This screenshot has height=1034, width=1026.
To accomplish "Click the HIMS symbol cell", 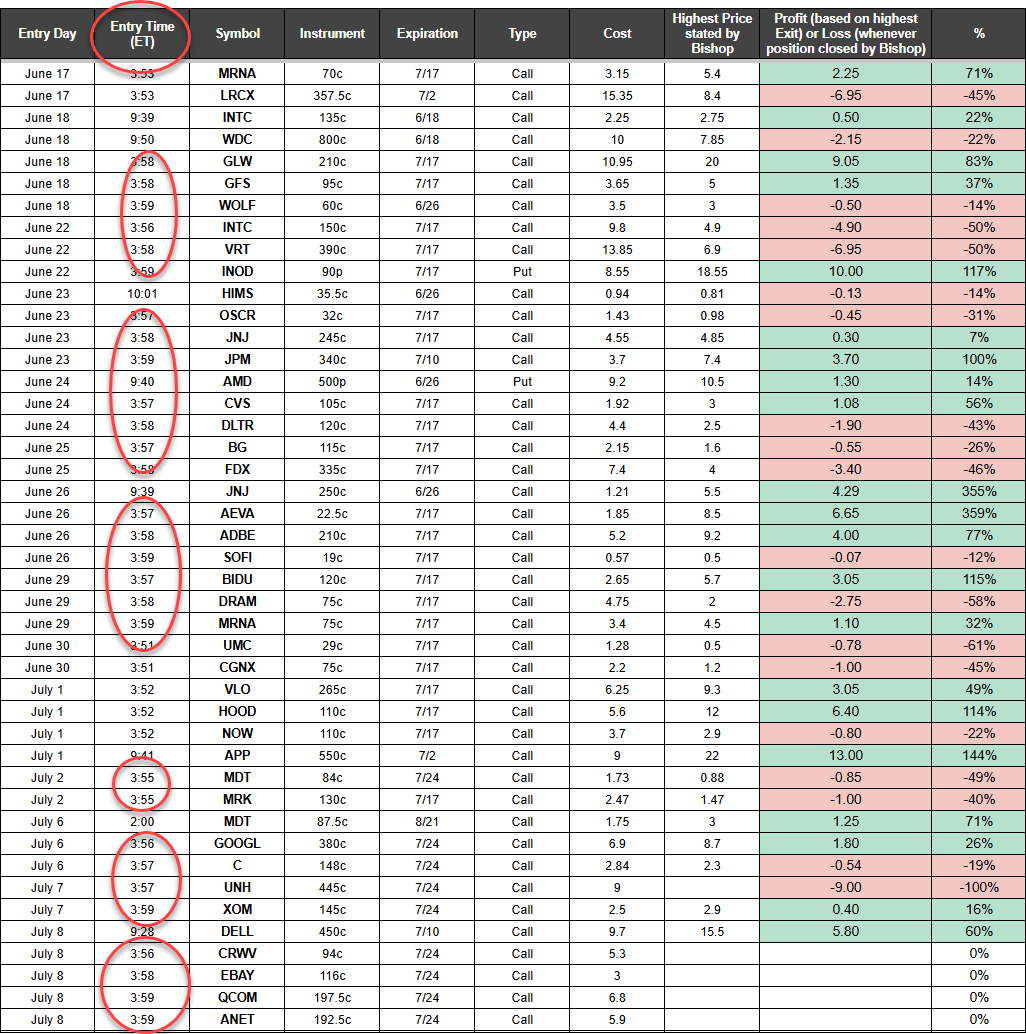I will point(237,293).
